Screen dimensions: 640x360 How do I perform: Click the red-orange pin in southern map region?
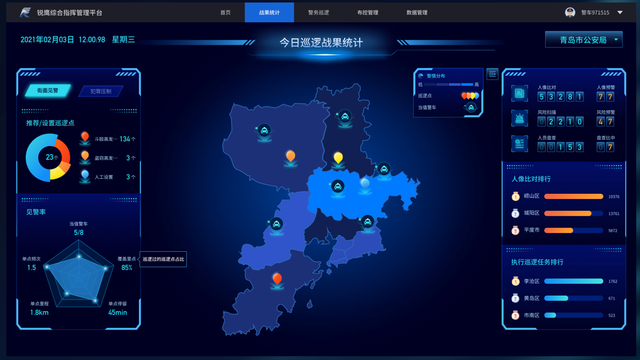277,280
